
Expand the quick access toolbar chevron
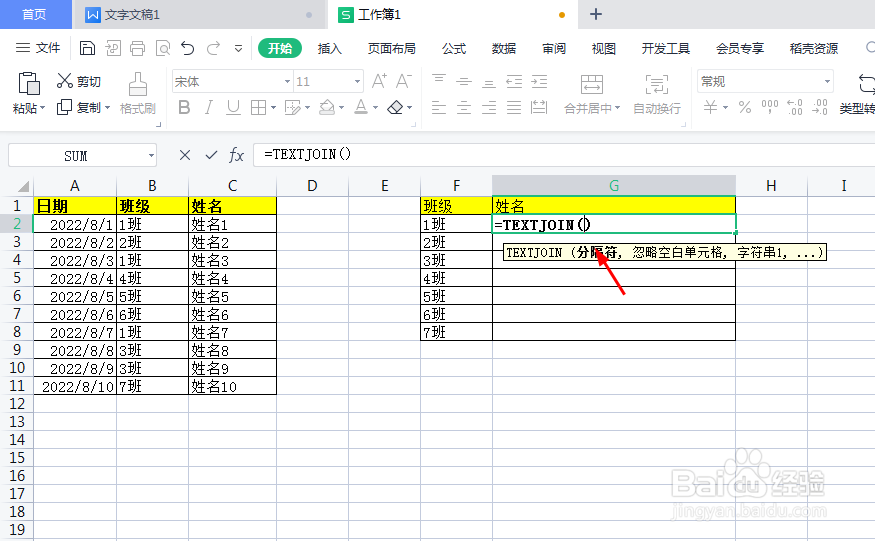[238, 49]
